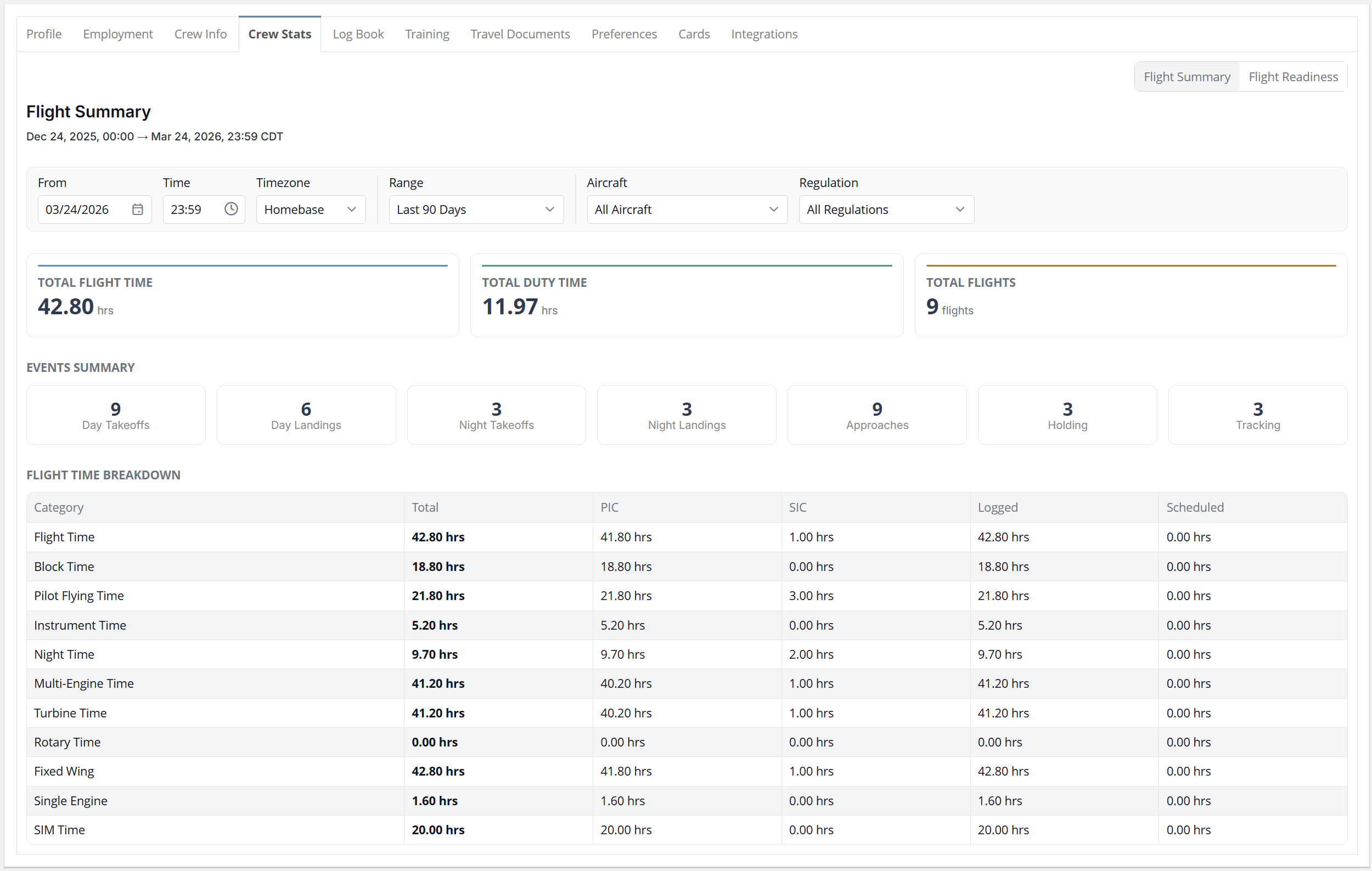The width and height of the screenshot is (1372, 871).
Task: Open the Range Last 90 Days dropdown
Action: [x=476, y=210]
